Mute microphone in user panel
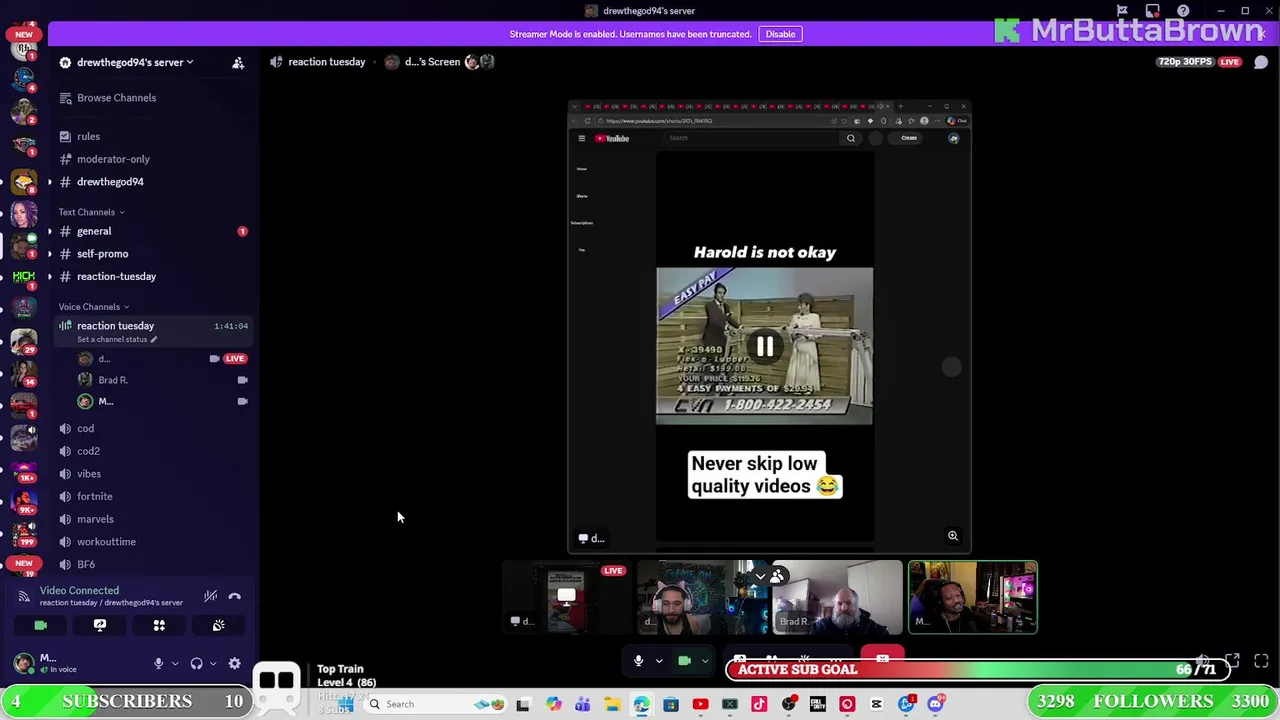1280x720 pixels. pyautogui.click(x=158, y=663)
